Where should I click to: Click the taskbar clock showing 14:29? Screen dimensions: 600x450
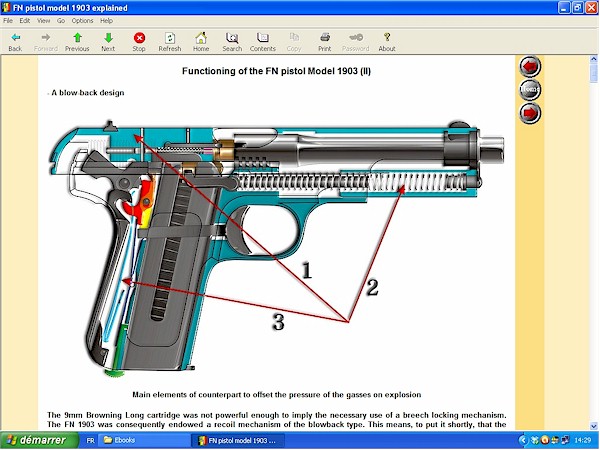click(x=582, y=441)
